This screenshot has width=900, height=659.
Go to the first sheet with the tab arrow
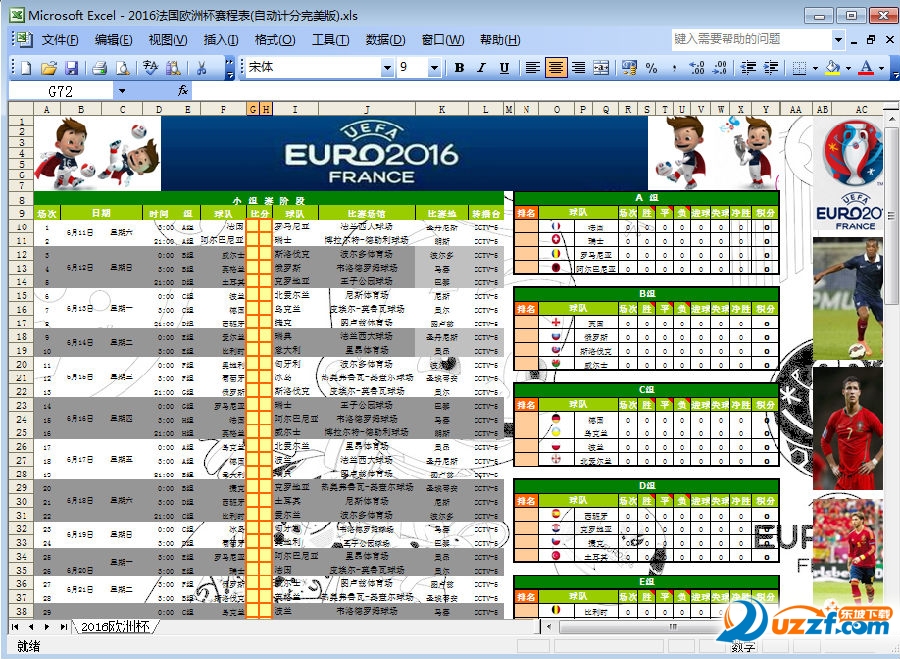pyautogui.click(x=15, y=627)
